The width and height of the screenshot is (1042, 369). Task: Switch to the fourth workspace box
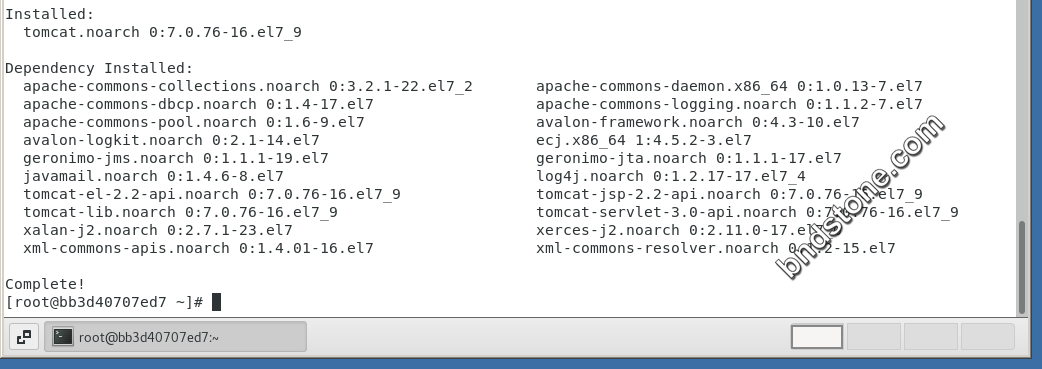pyautogui.click(x=988, y=336)
